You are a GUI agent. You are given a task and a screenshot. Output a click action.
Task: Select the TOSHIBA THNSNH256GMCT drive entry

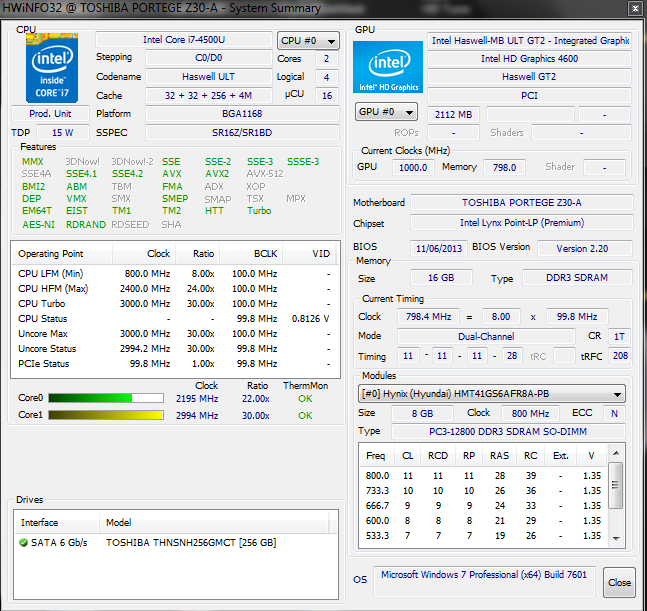[176, 543]
